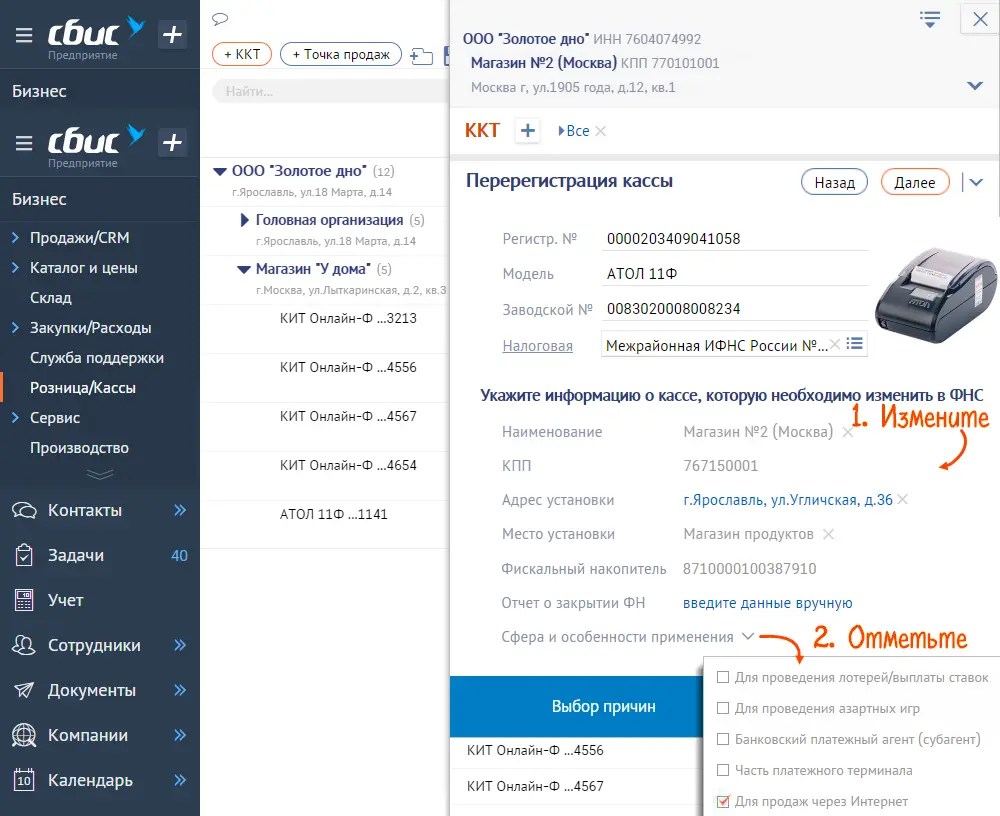Click the Заводской № input field
This screenshot has width=1000, height=816.
[735, 309]
